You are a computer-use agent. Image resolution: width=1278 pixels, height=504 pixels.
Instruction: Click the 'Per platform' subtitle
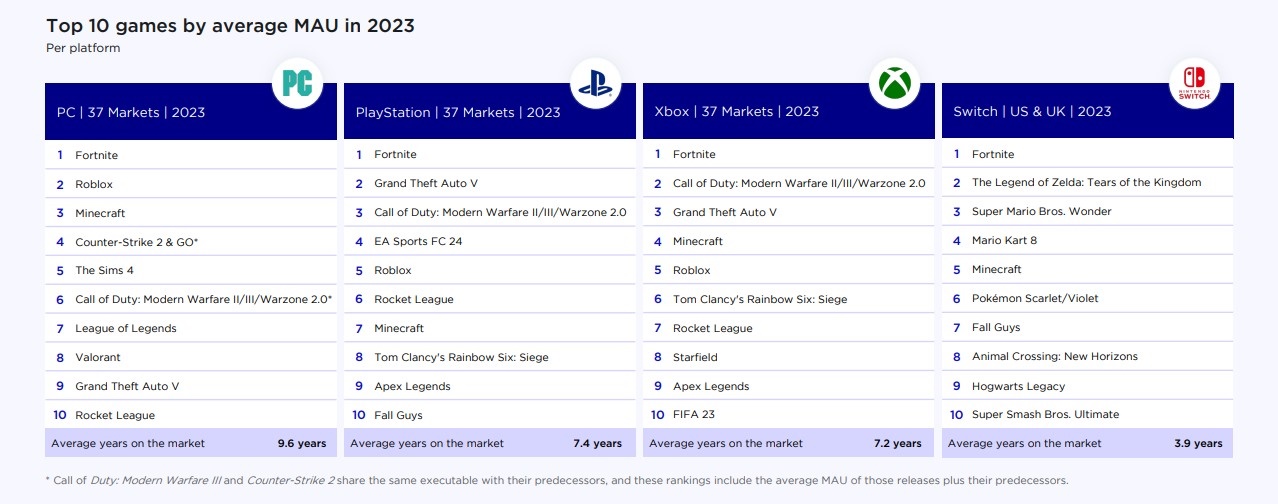coord(83,48)
